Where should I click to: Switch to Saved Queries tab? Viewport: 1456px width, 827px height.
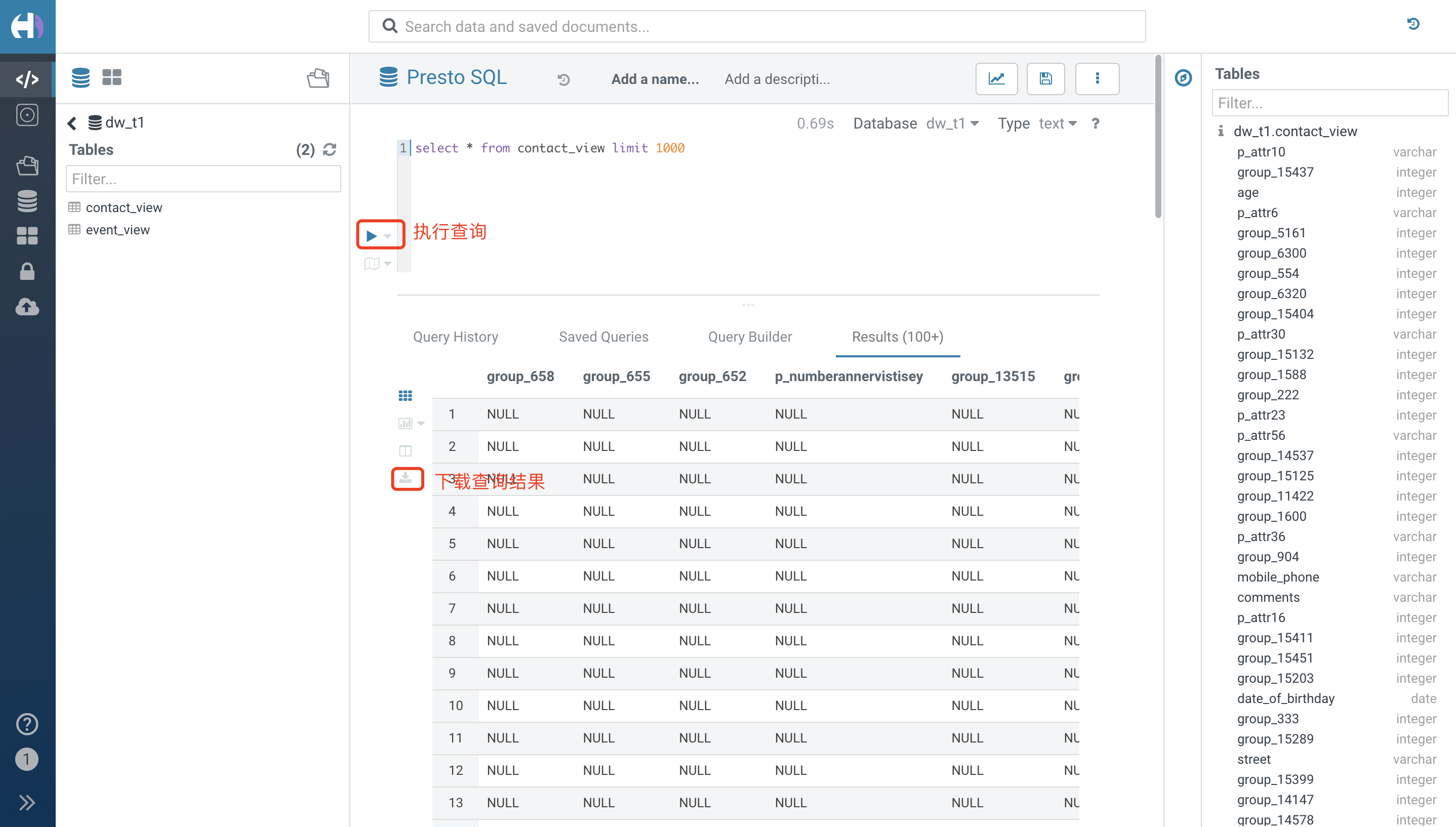(603, 337)
